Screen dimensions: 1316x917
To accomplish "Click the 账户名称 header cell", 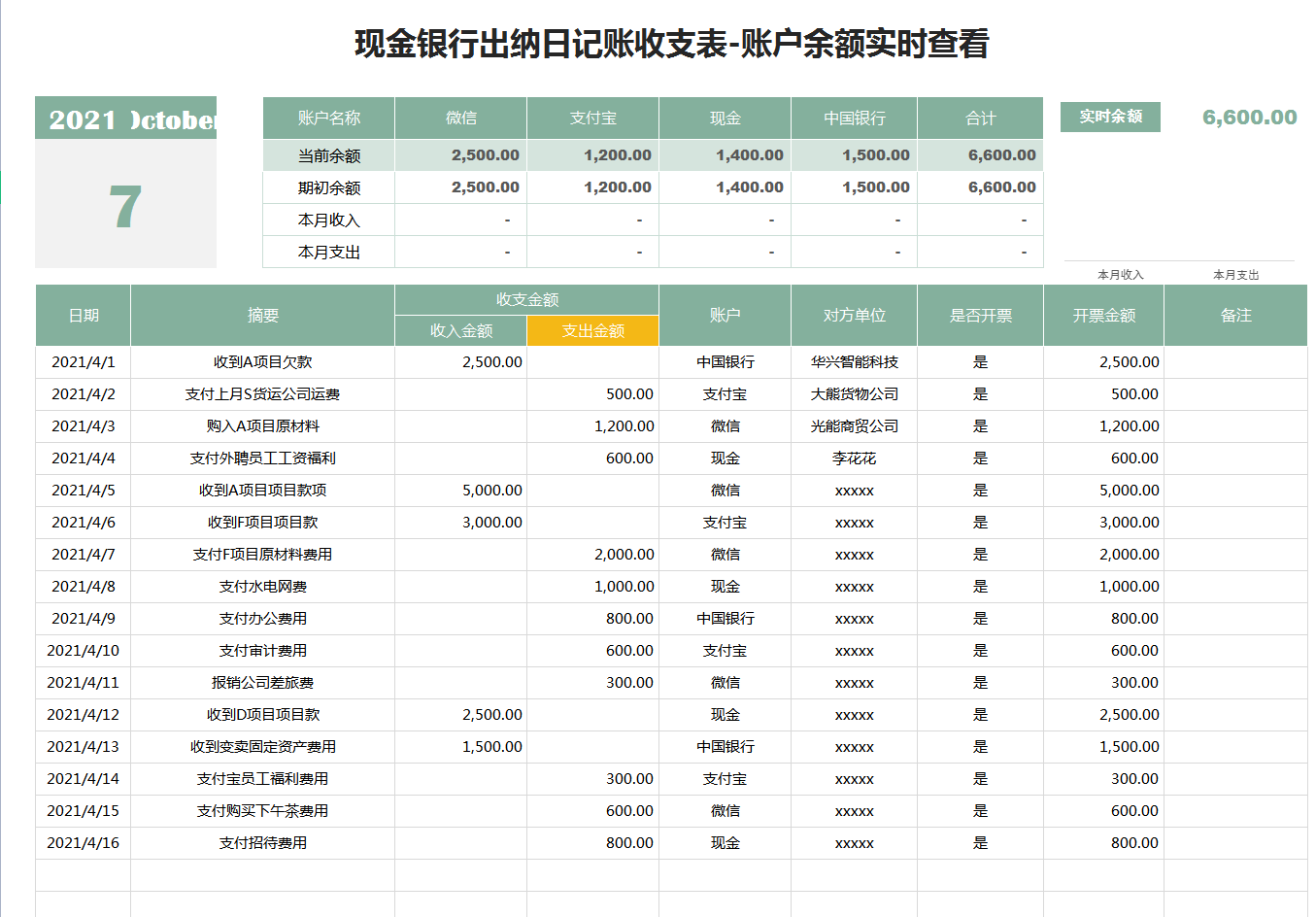I will coord(328,118).
